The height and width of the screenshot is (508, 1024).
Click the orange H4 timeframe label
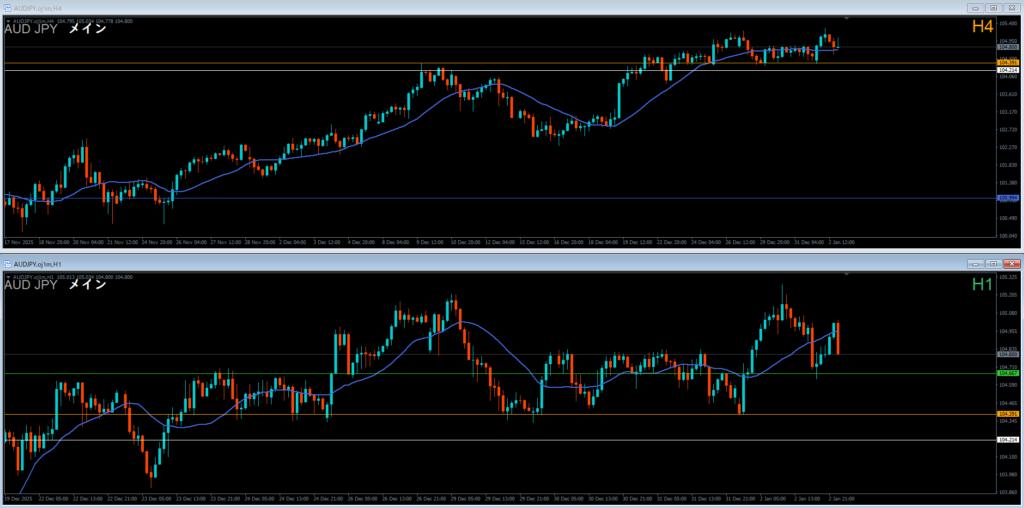pyautogui.click(x=981, y=27)
